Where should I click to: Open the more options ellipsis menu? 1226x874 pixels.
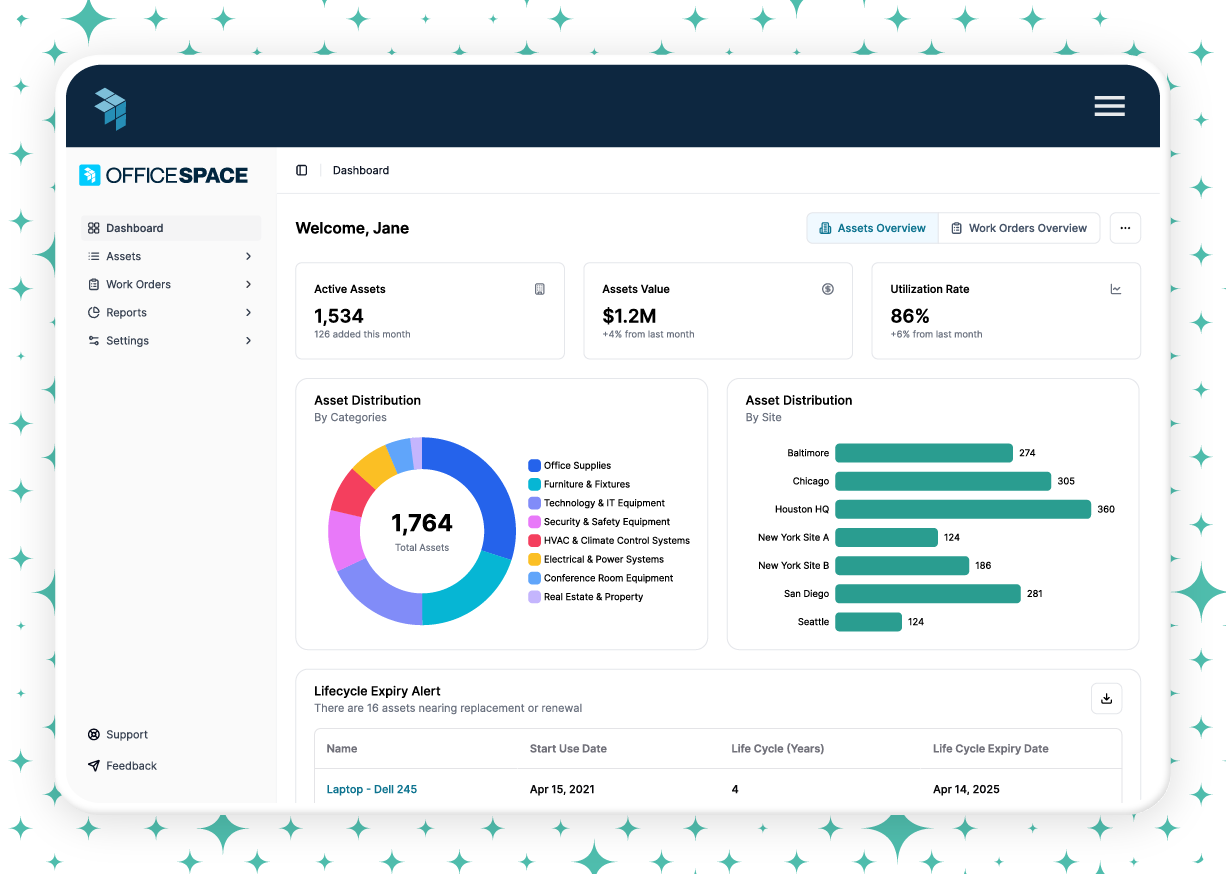coord(1125,228)
